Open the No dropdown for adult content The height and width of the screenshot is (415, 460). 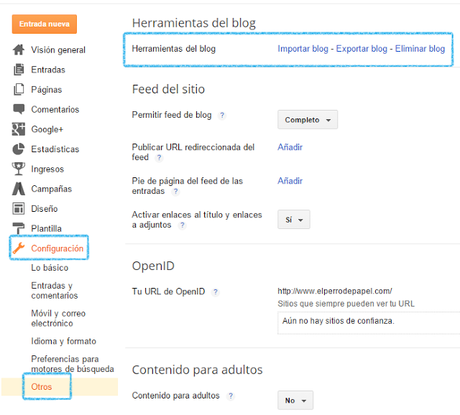click(x=295, y=400)
